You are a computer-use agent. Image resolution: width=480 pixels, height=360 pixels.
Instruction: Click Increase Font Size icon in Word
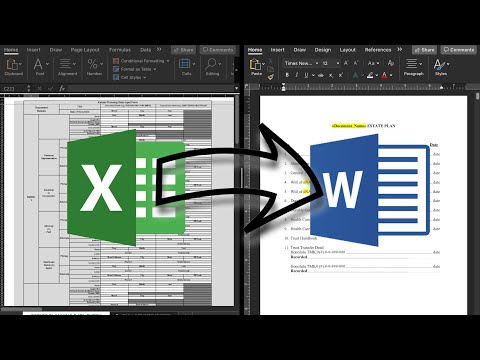346,63
